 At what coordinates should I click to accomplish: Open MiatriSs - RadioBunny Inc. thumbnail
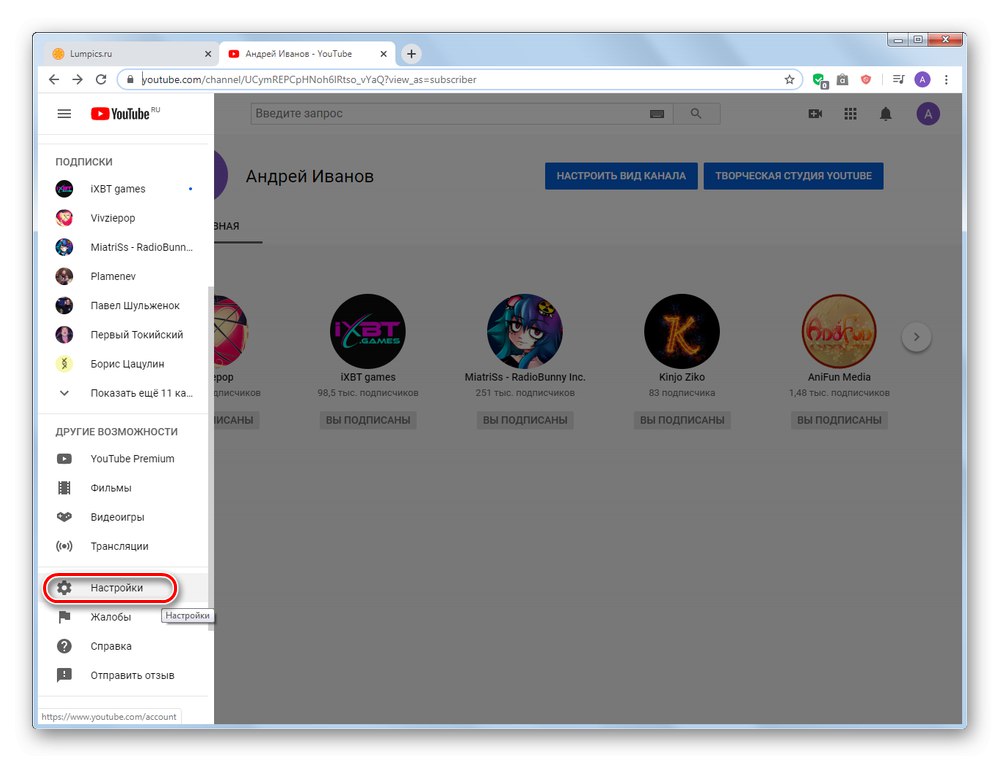[x=525, y=332]
